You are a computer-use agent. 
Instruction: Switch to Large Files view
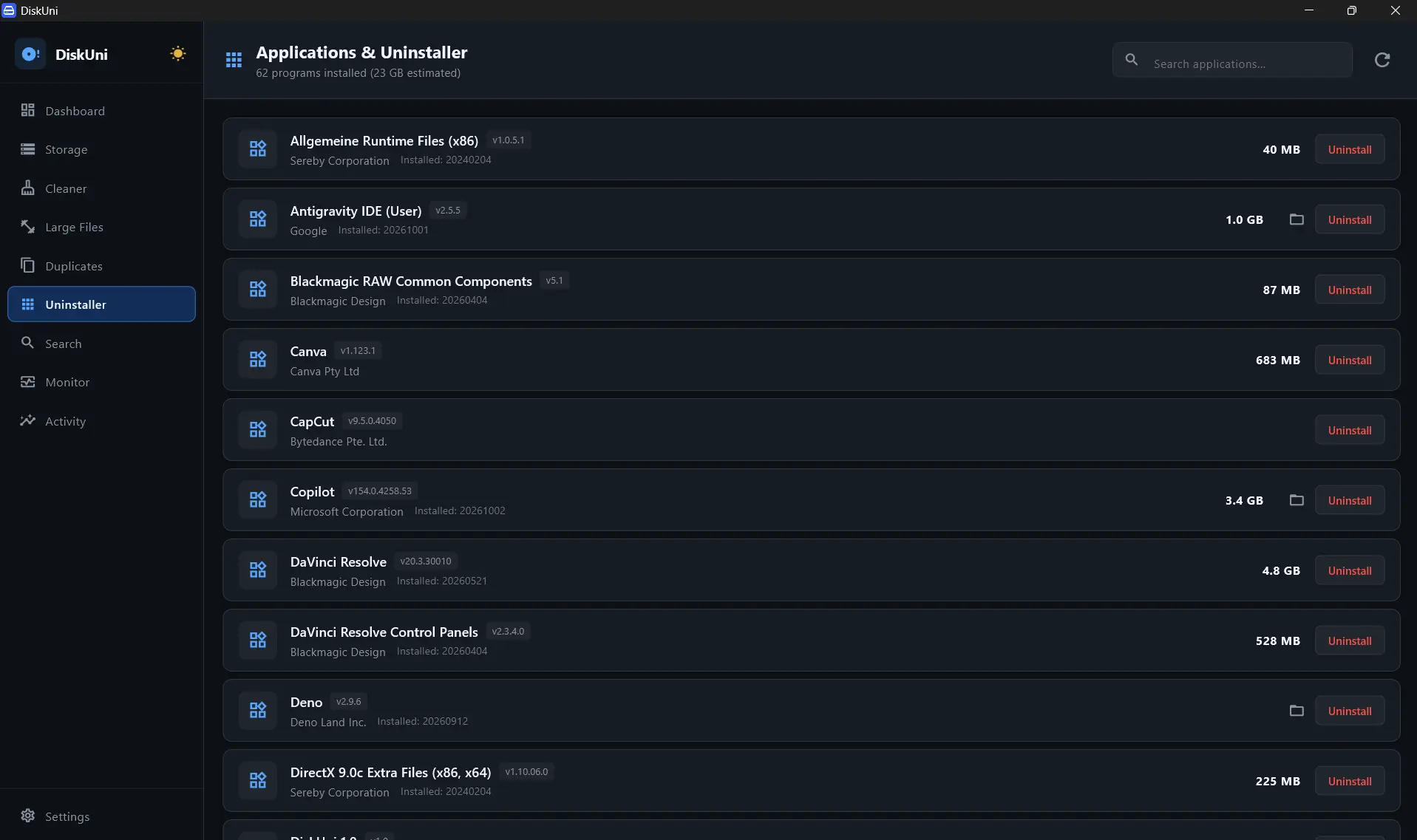pyautogui.click(x=101, y=227)
